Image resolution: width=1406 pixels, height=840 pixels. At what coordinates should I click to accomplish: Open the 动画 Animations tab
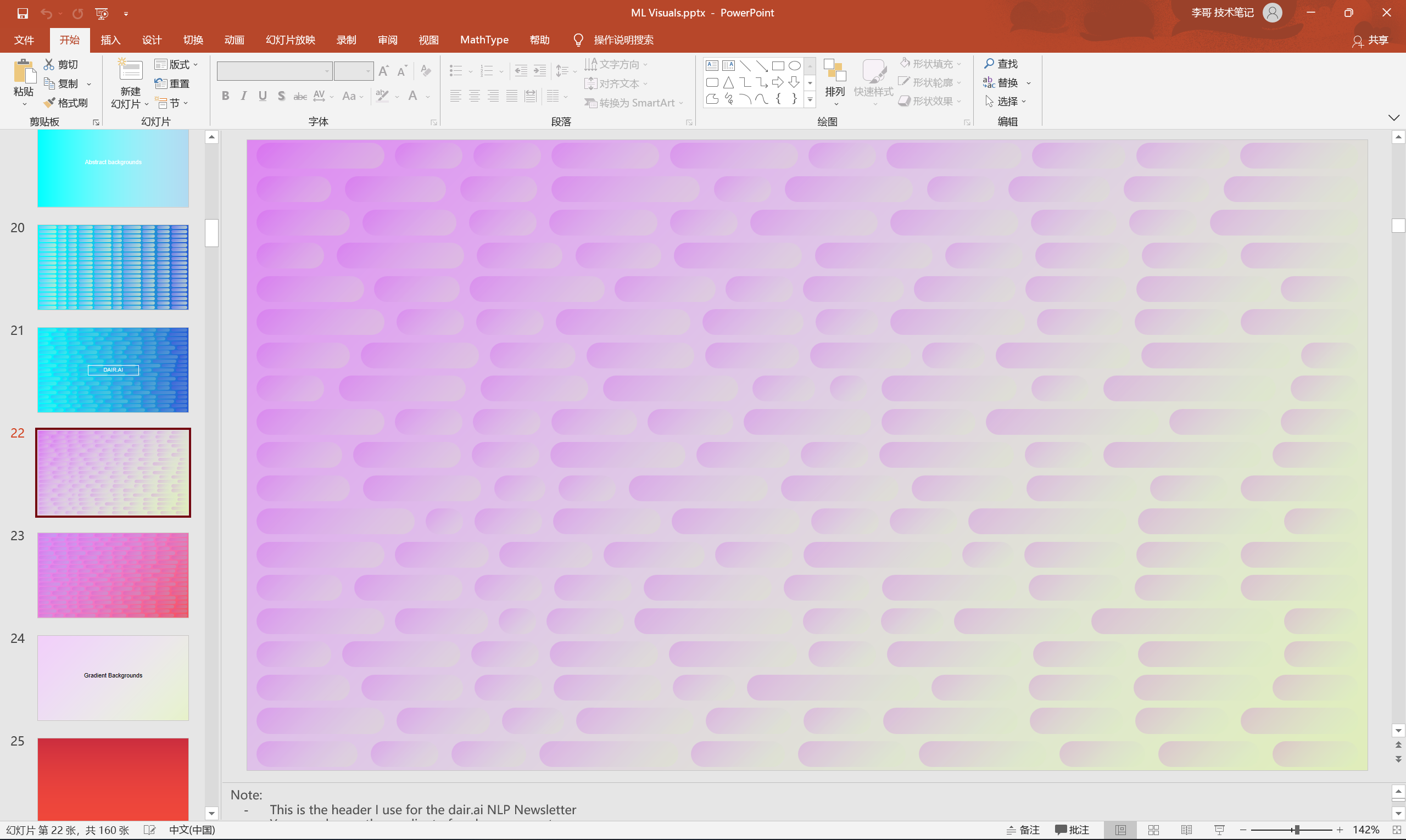(x=235, y=40)
